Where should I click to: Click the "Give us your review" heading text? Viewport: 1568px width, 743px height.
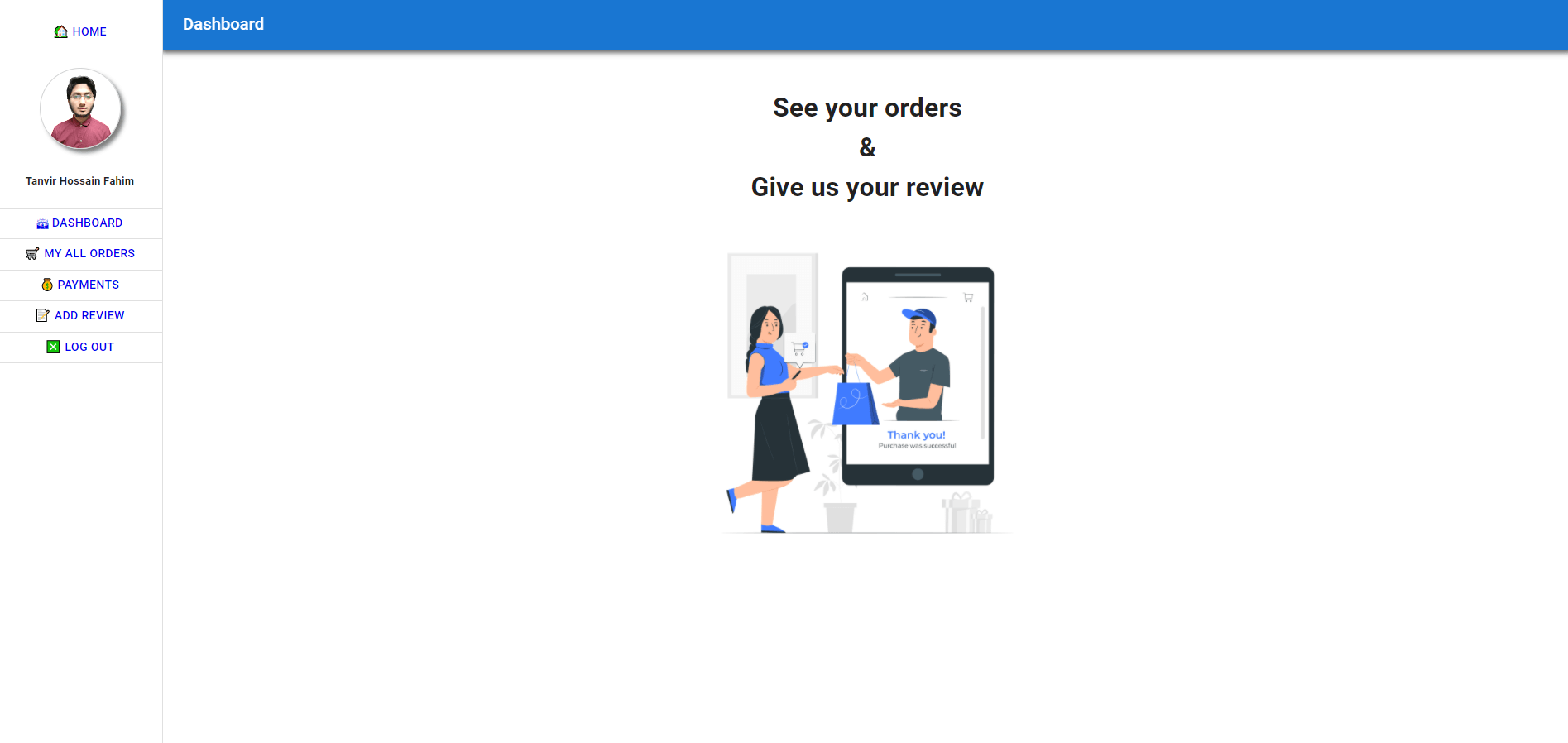click(x=866, y=188)
